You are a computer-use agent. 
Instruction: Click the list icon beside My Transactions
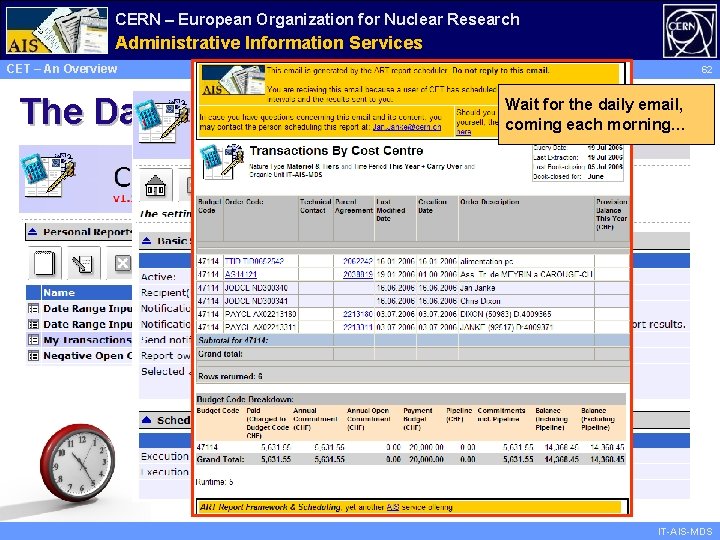pos(34,340)
